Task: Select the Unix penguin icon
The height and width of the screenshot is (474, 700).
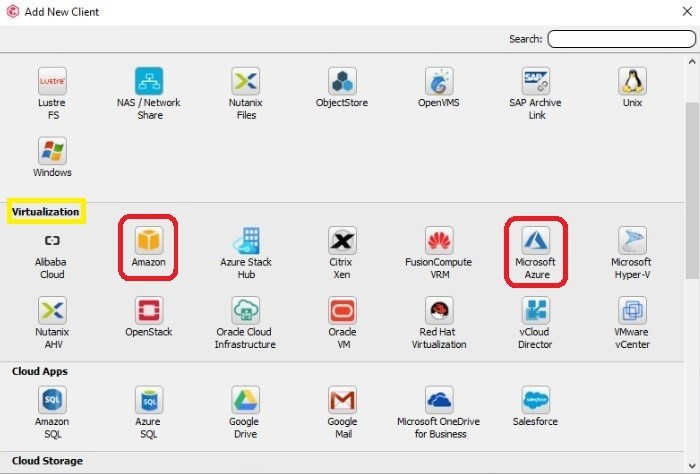Action: 633,81
